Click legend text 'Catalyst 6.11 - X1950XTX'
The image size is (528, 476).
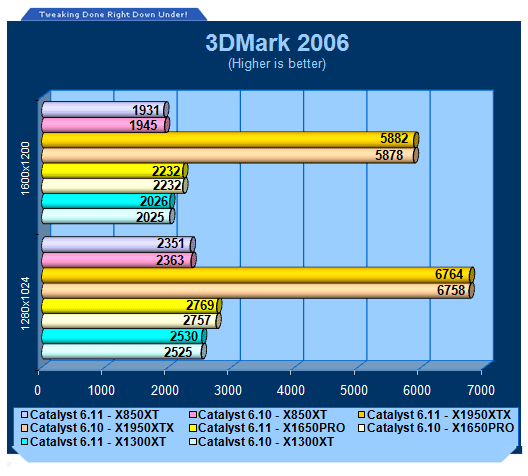click(439, 415)
